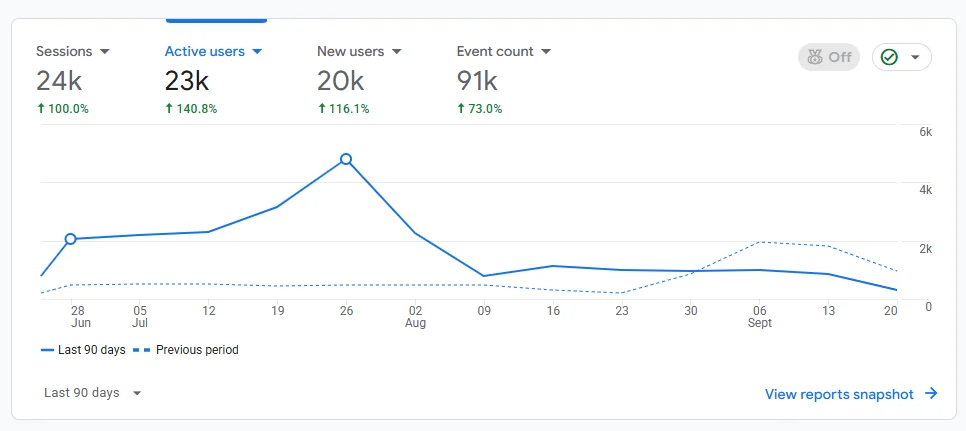Screen dimensions: 966x431
Task: Click the 23 x-axis date label
Action: (622, 311)
